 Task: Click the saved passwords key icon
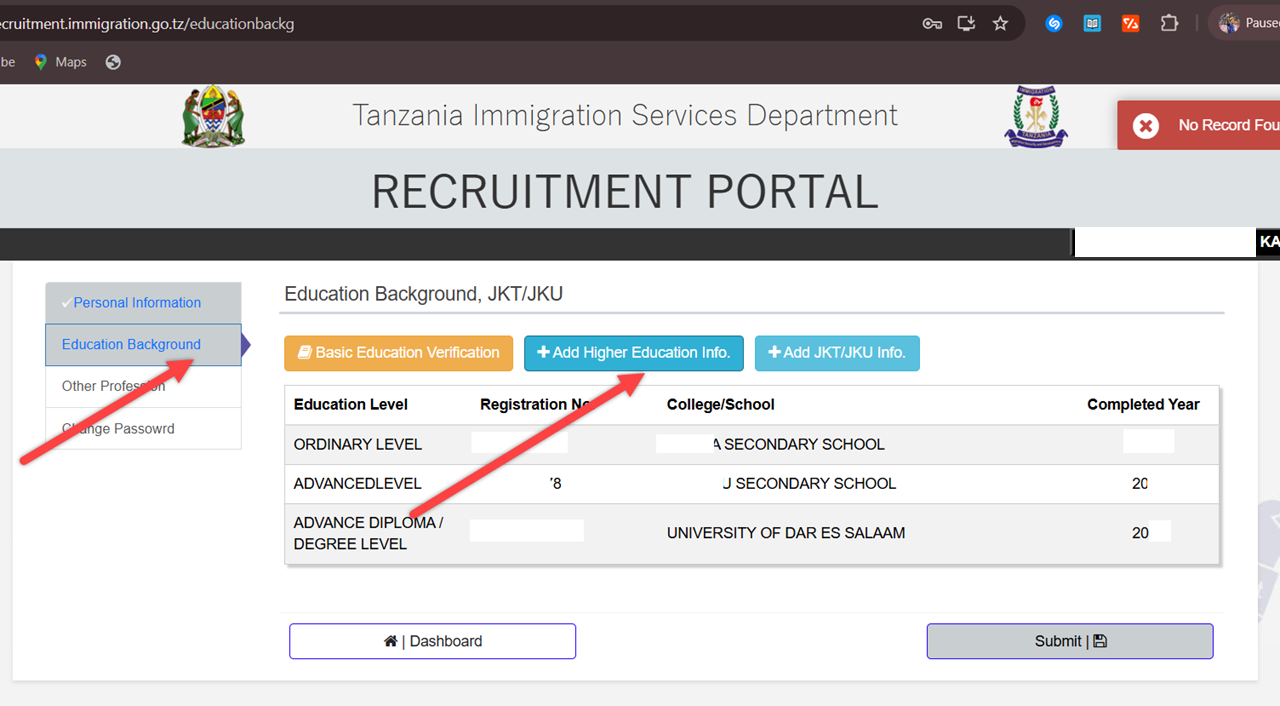click(931, 22)
